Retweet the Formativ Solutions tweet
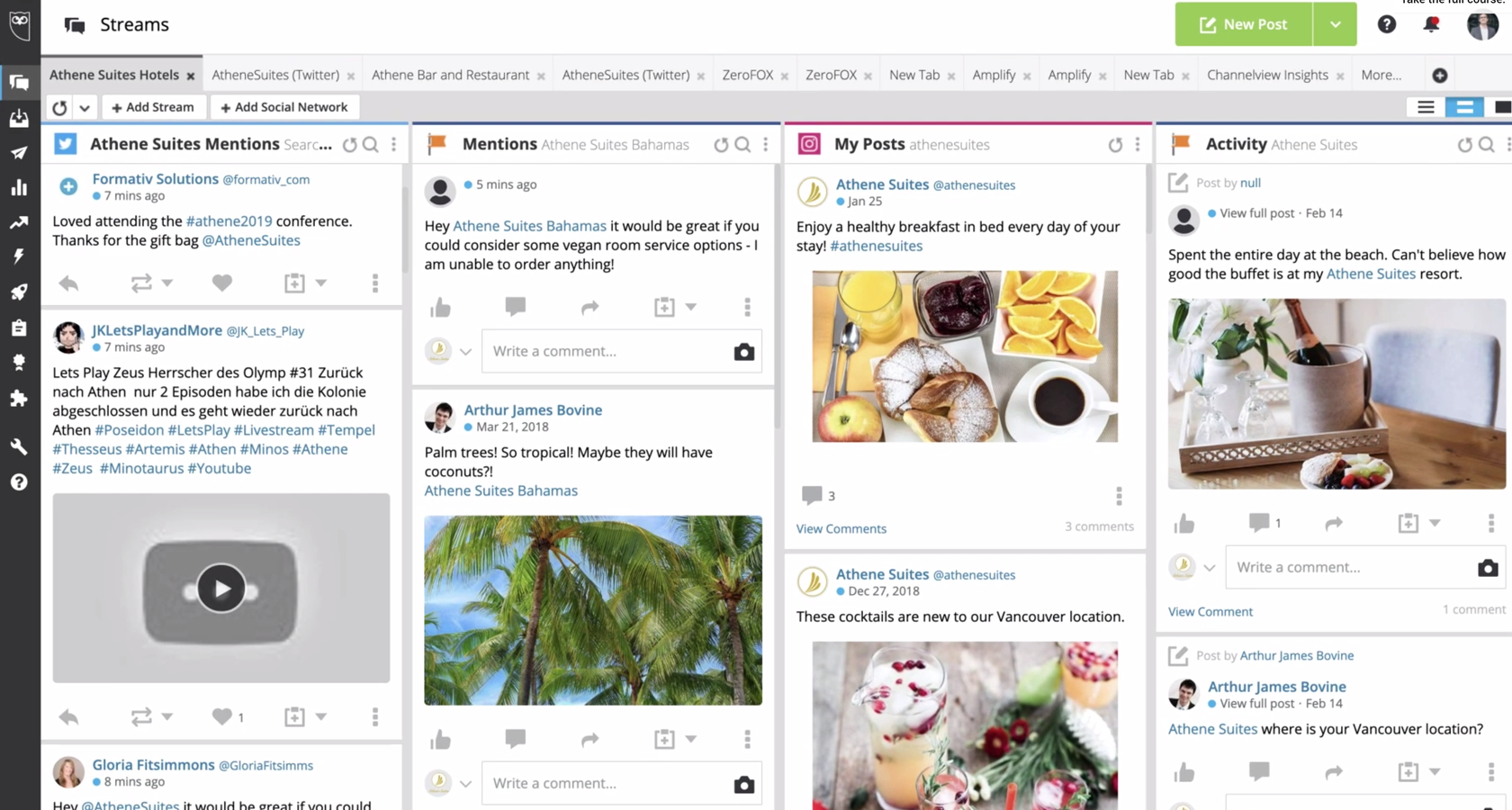The width and height of the screenshot is (1512, 810). [141, 283]
